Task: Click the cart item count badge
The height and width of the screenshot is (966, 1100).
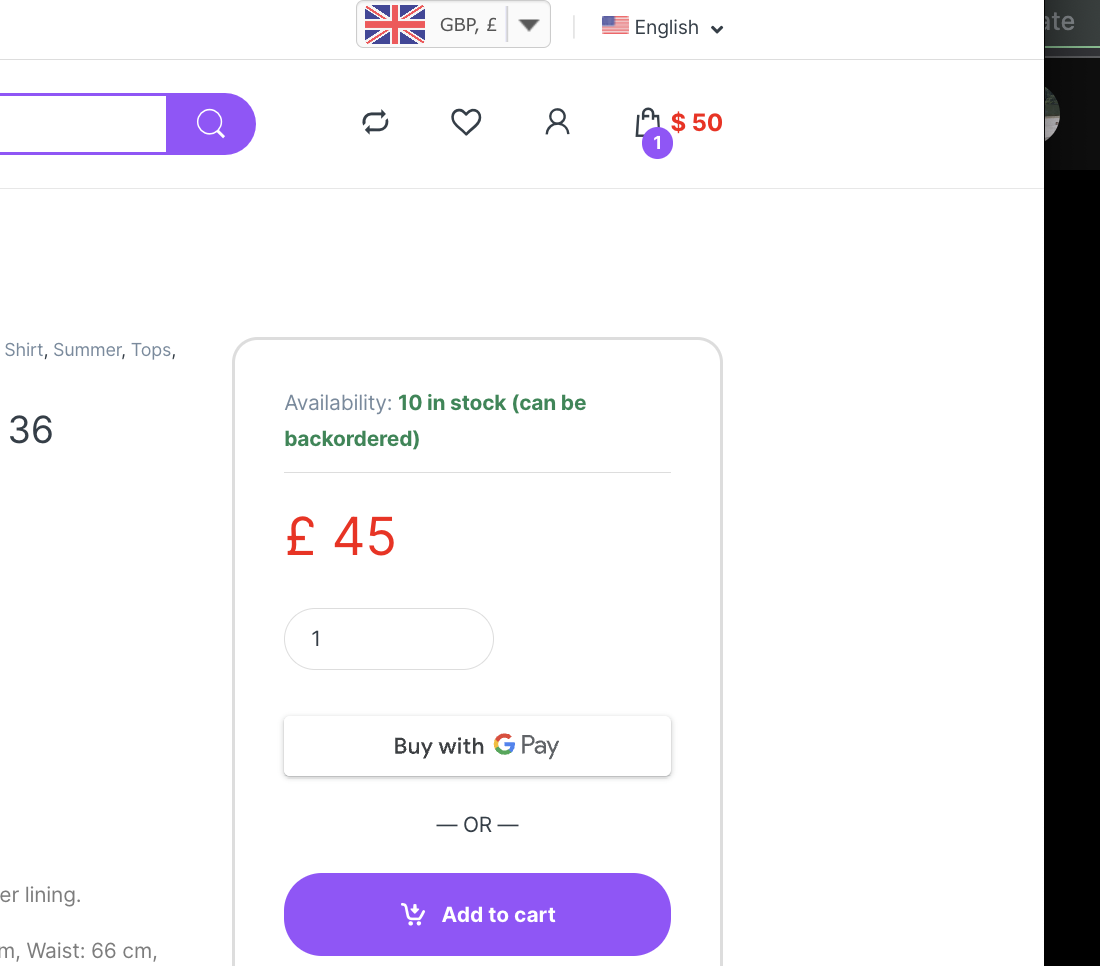Action: tap(657, 144)
